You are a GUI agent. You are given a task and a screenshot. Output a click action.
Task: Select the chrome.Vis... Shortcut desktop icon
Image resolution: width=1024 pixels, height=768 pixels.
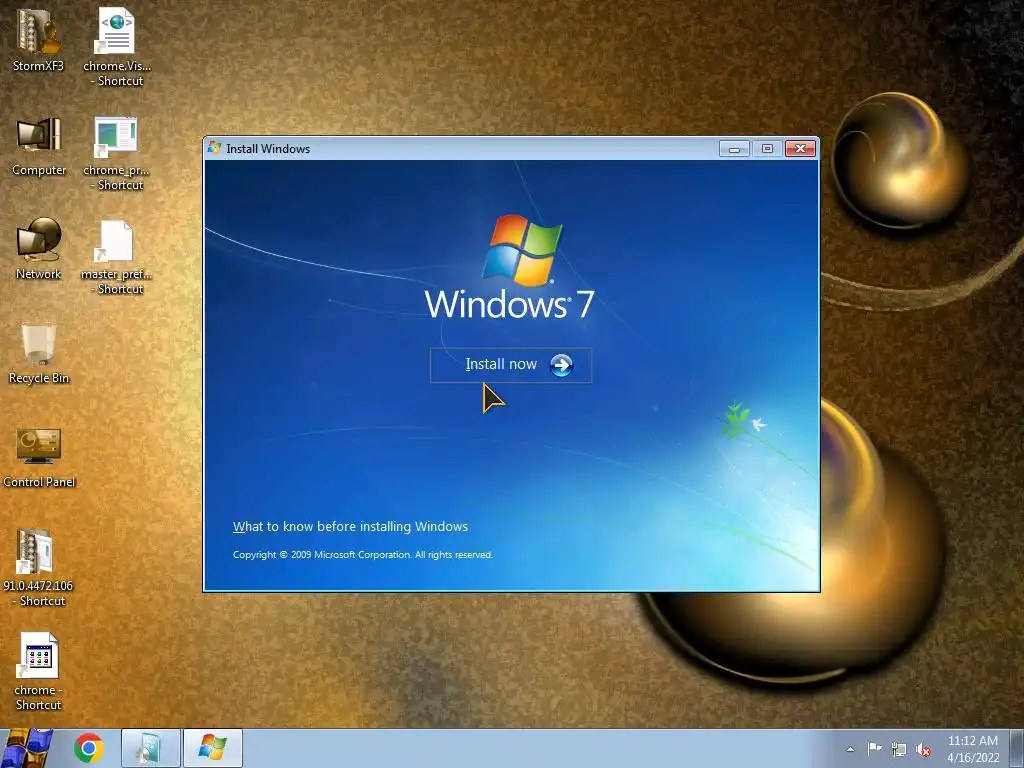coord(117,48)
